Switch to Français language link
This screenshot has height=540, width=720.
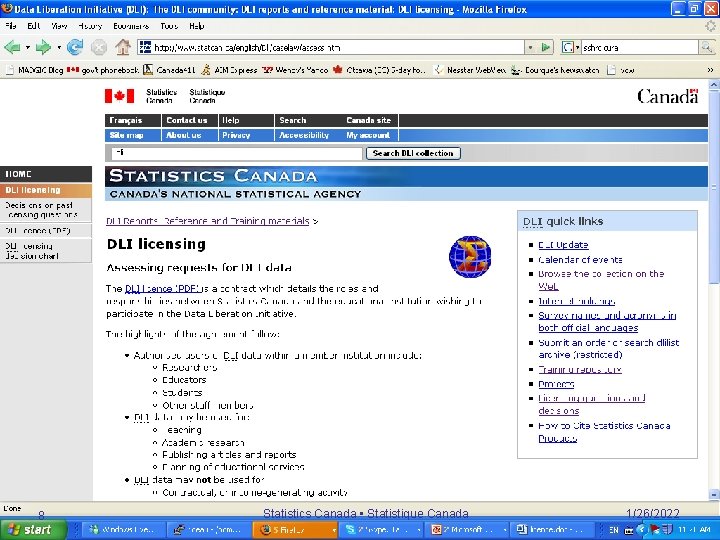pyautogui.click(x=125, y=120)
